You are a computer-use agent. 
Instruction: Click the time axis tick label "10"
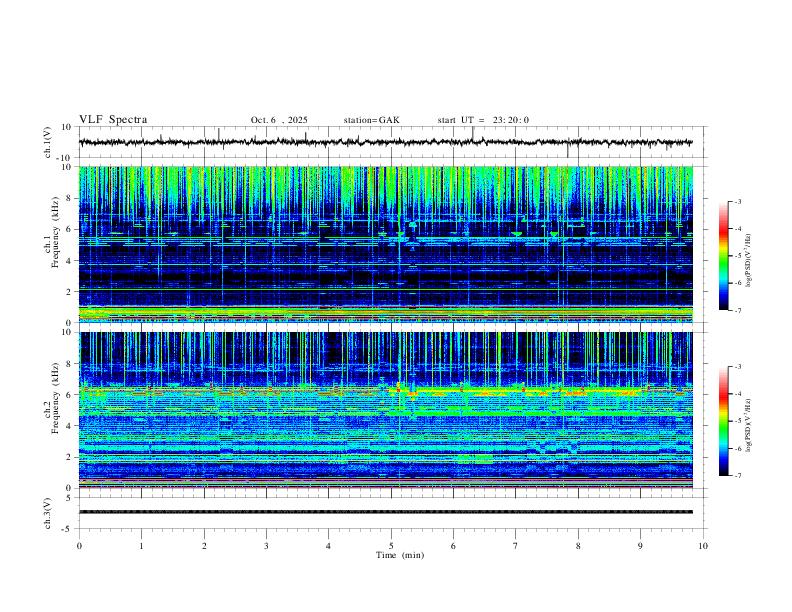703,546
